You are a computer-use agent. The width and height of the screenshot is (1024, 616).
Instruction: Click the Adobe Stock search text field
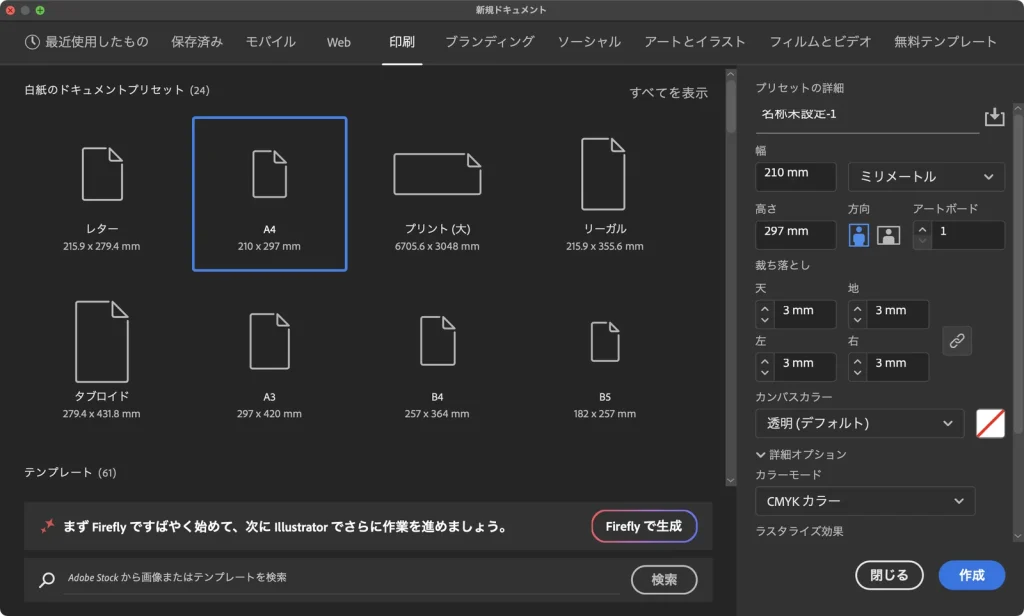[x=342, y=578]
